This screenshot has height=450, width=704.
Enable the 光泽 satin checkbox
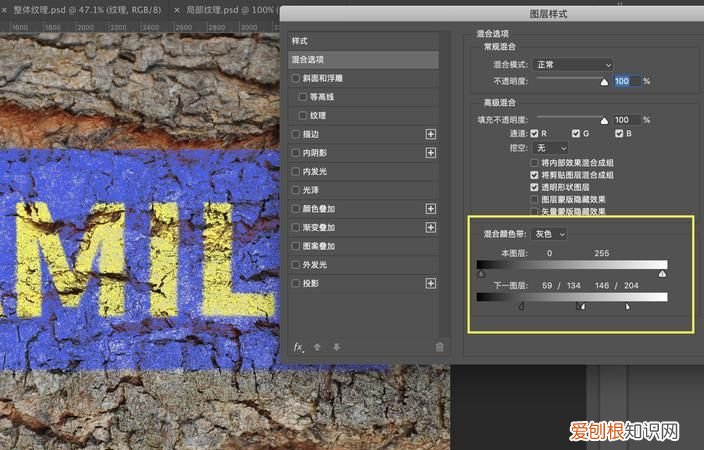coord(295,190)
